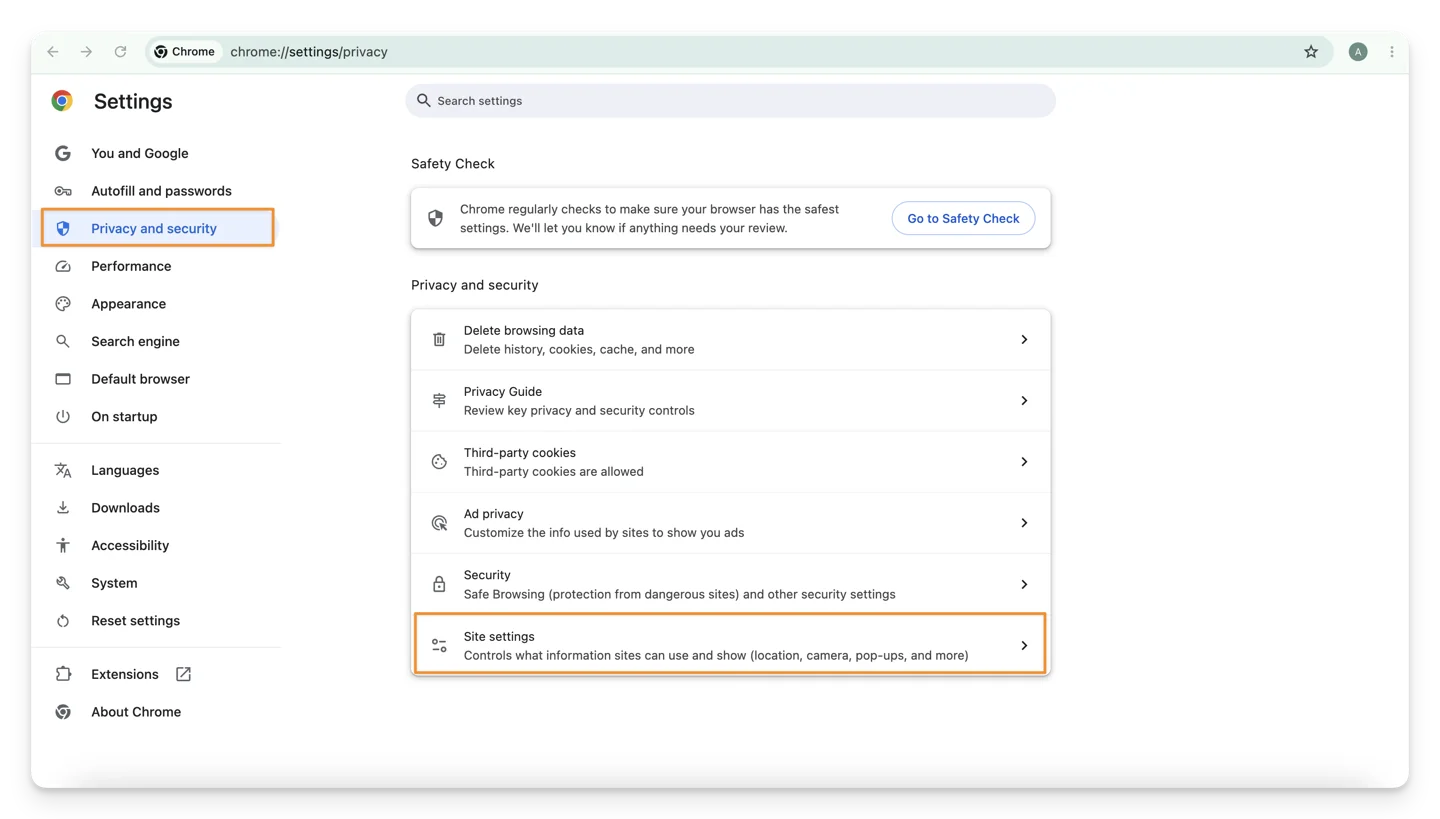
Task: Click the padlock icon in Security row
Action: point(439,584)
